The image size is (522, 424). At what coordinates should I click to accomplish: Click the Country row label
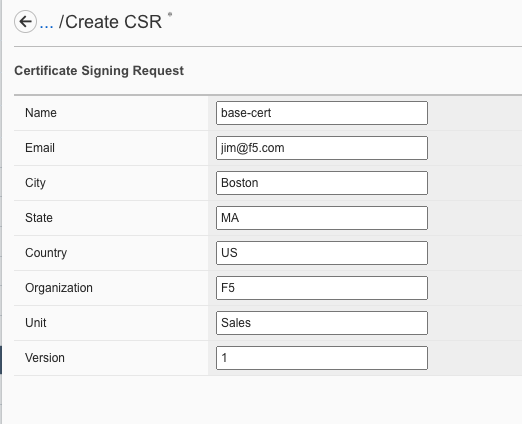pos(46,253)
